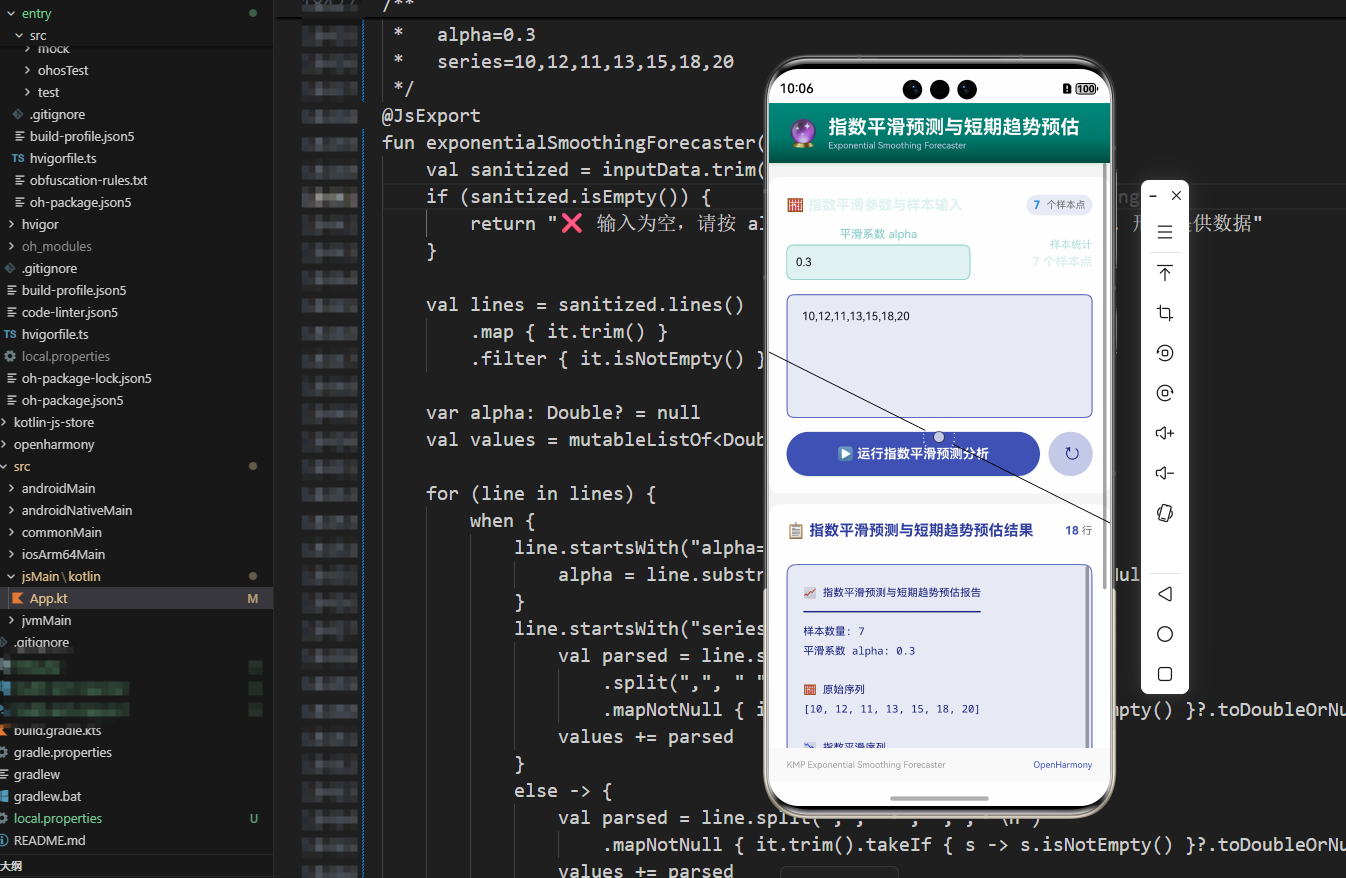Image resolution: width=1346 pixels, height=878 pixels.
Task: Click the gear icon of grayed local.properties
Action: pos(10,356)
